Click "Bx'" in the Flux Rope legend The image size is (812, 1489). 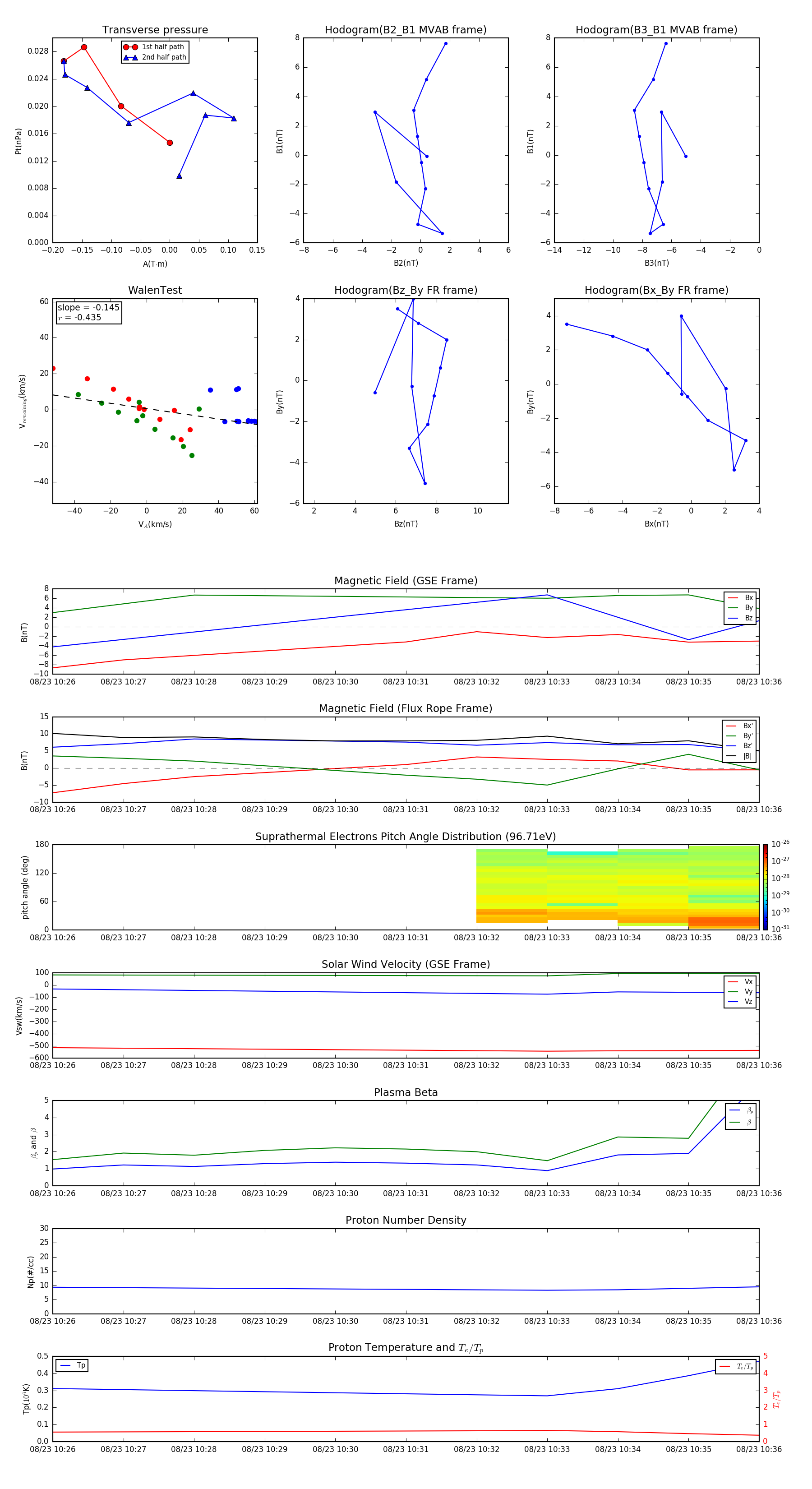(748, 726)
